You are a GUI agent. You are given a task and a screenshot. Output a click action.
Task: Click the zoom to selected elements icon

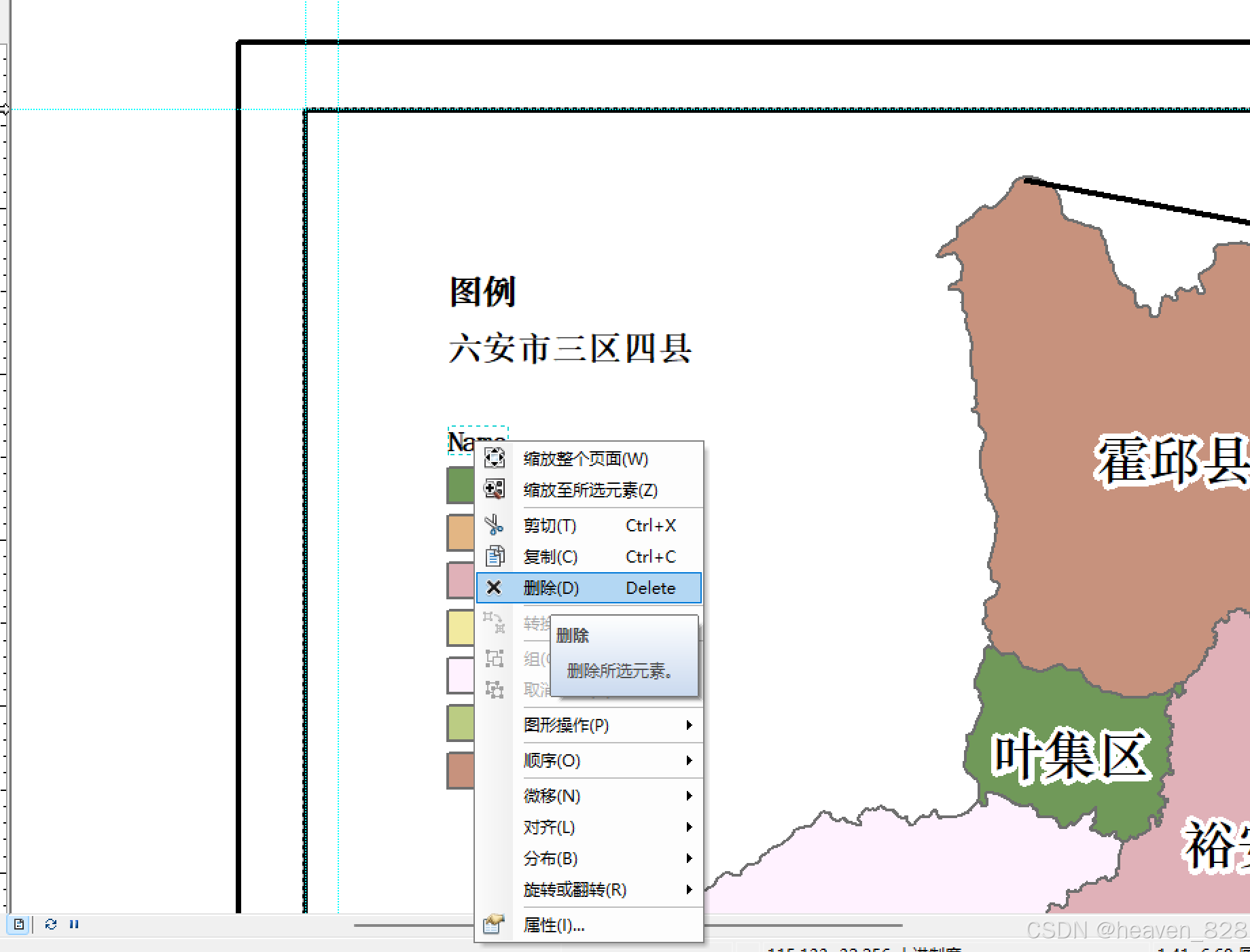(x=495, y=489)
